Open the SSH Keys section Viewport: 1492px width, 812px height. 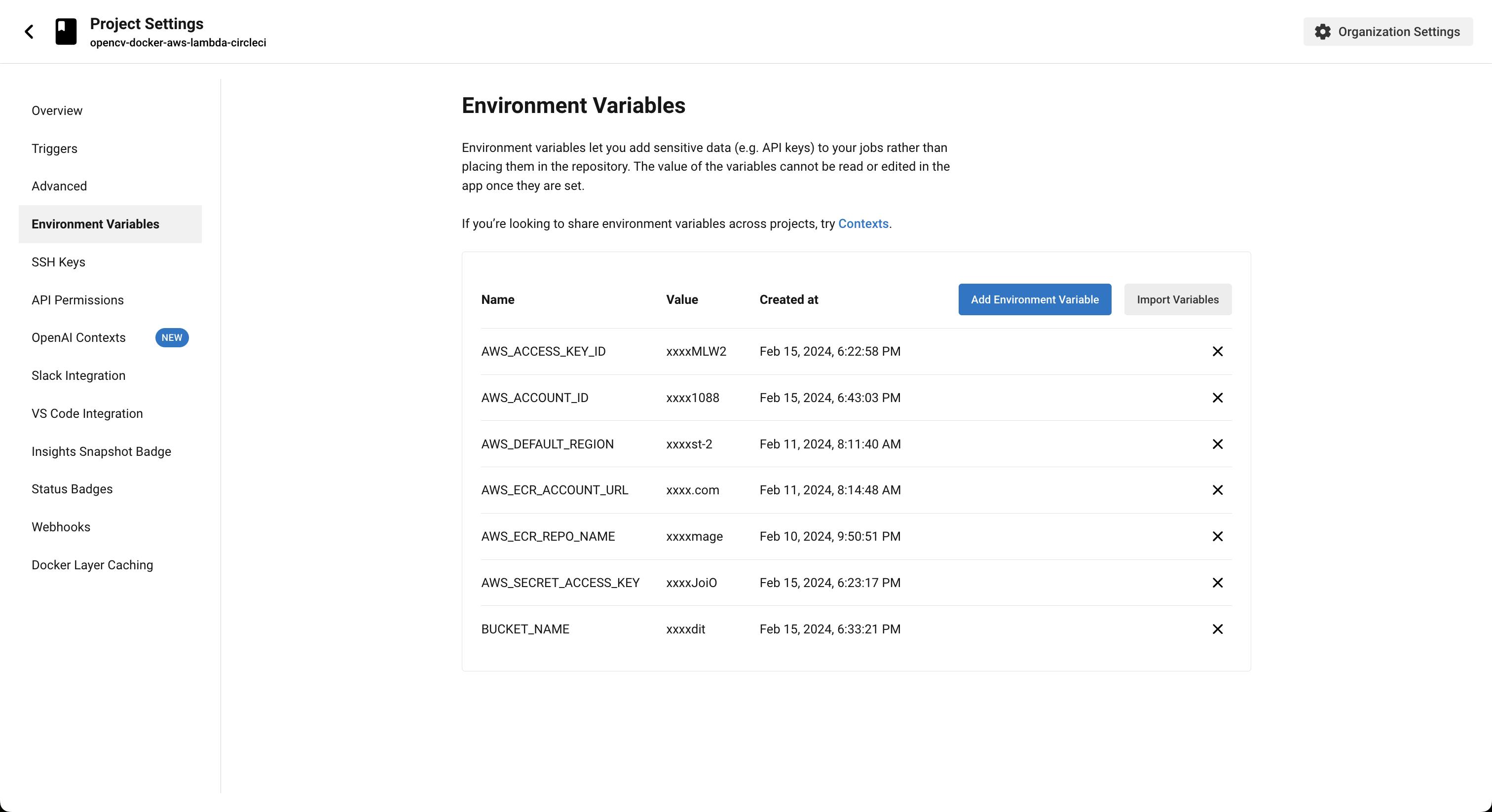[58, 261]
